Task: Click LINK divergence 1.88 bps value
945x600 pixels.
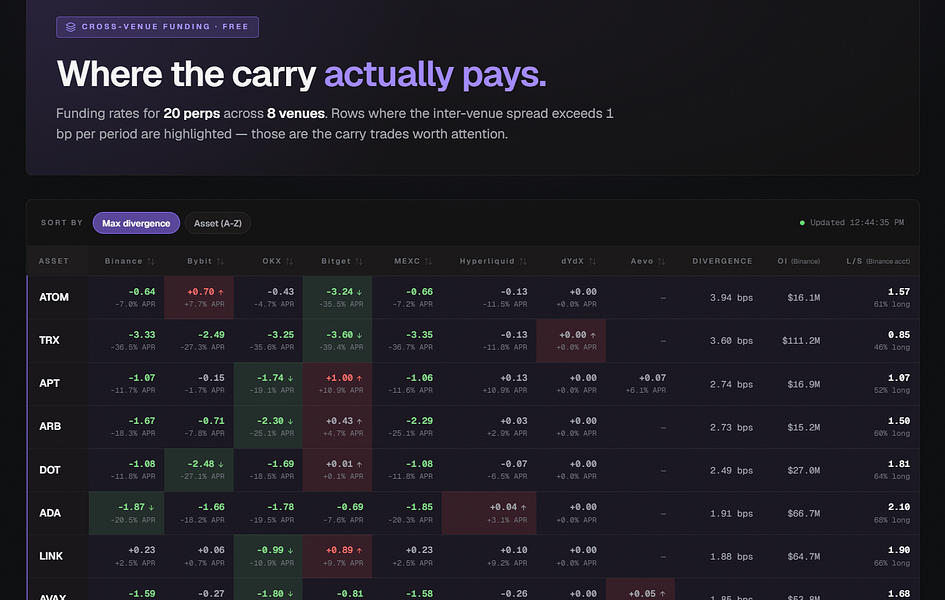Action: point(731,557)
